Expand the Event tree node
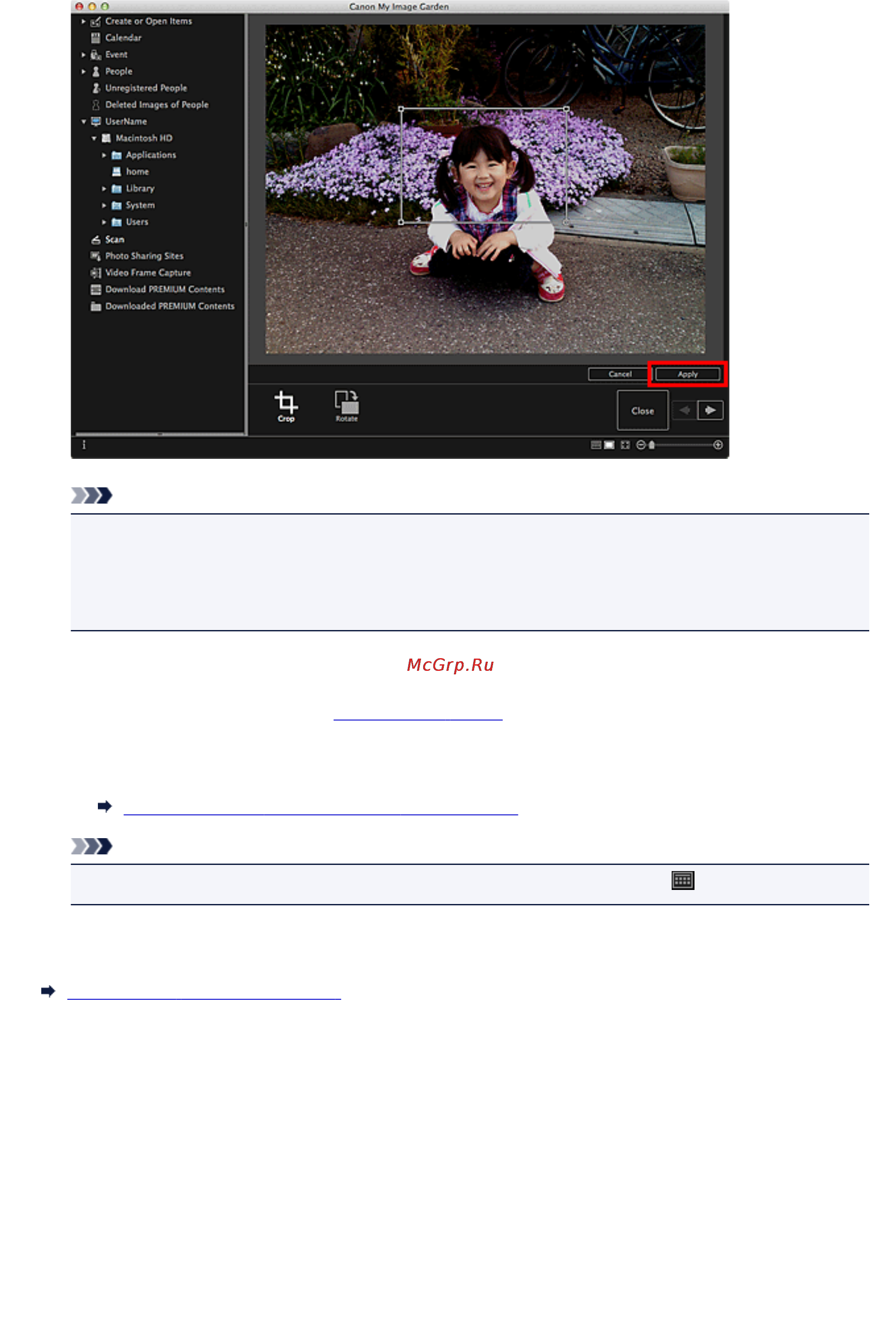This screenshot has width=896, height=1329. 83,55
